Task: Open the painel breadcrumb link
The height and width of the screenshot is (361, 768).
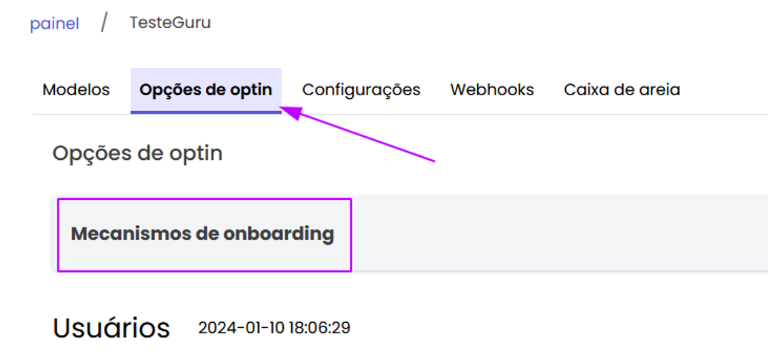Action: [x=54, y=24]
